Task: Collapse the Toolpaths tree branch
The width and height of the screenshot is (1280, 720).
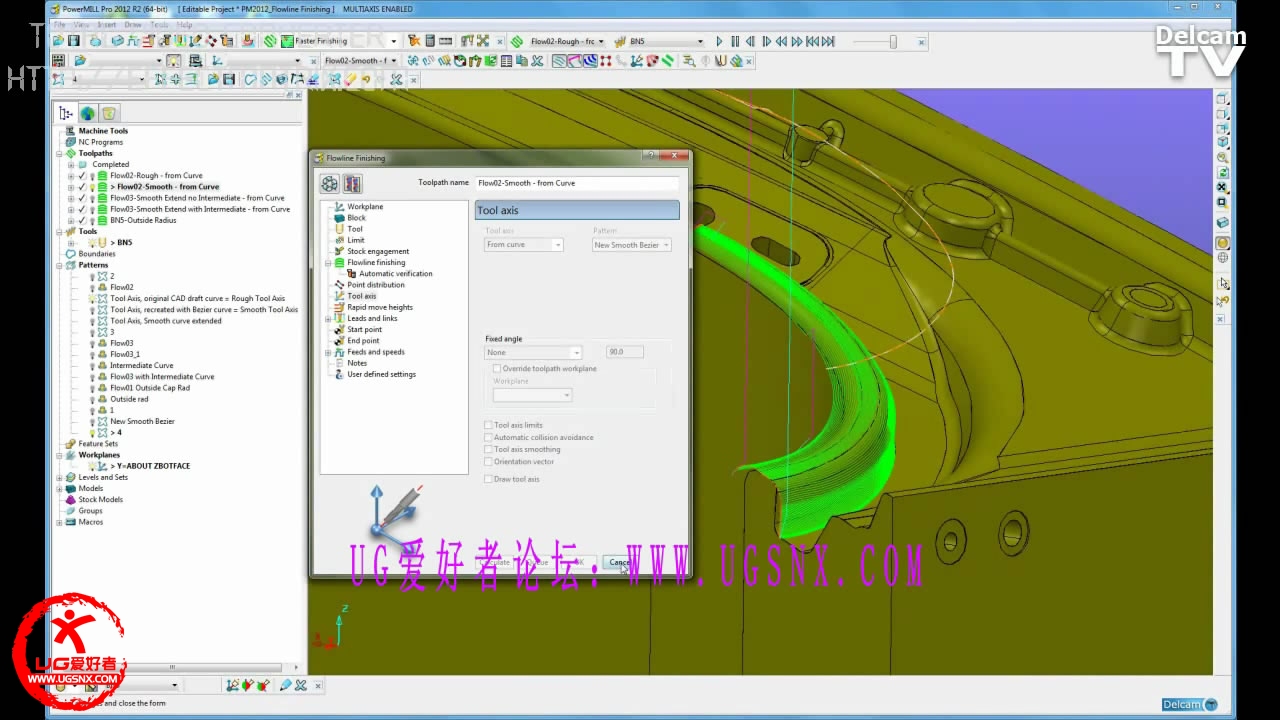Action: pyautogui.click(x=59, y=153)
